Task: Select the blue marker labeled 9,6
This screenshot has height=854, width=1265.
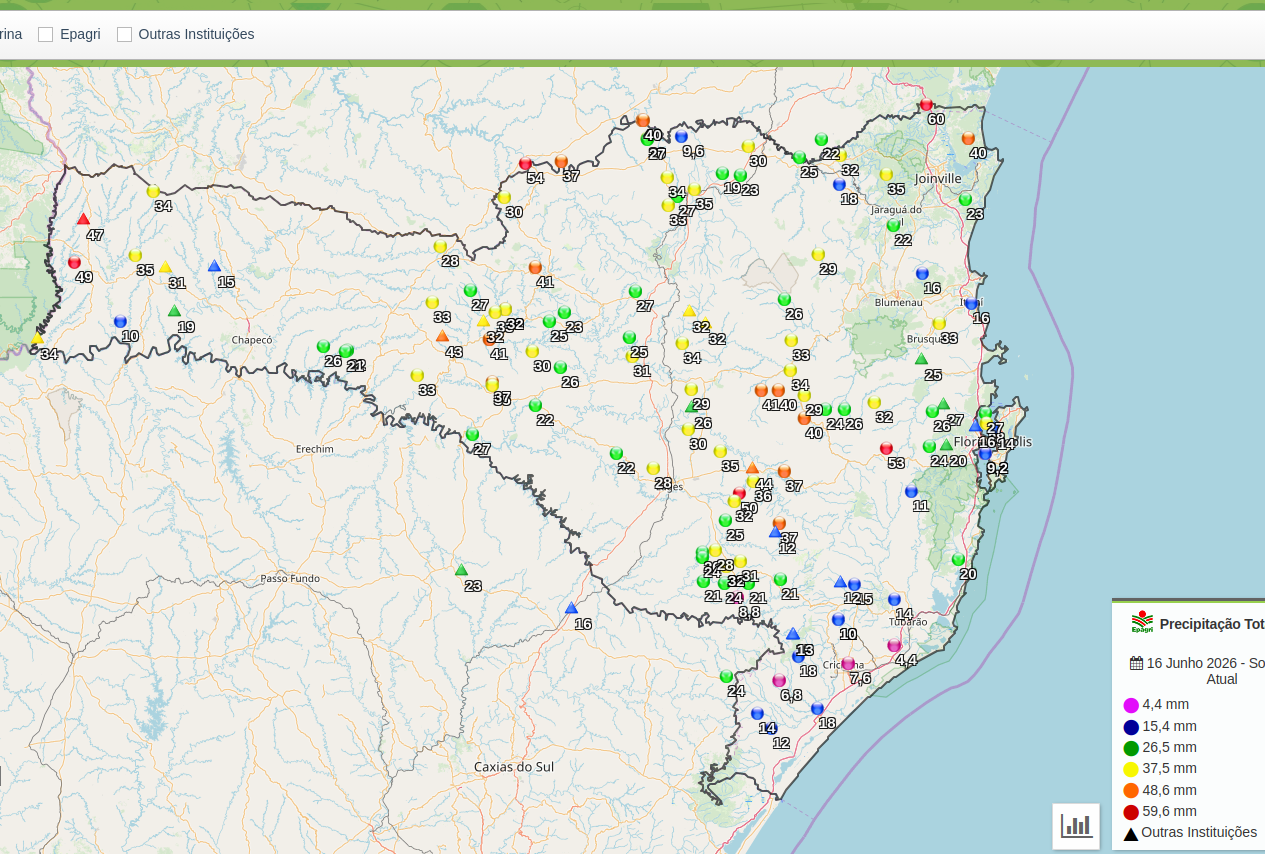Action: pyautogui.click(x=681, y=136)
